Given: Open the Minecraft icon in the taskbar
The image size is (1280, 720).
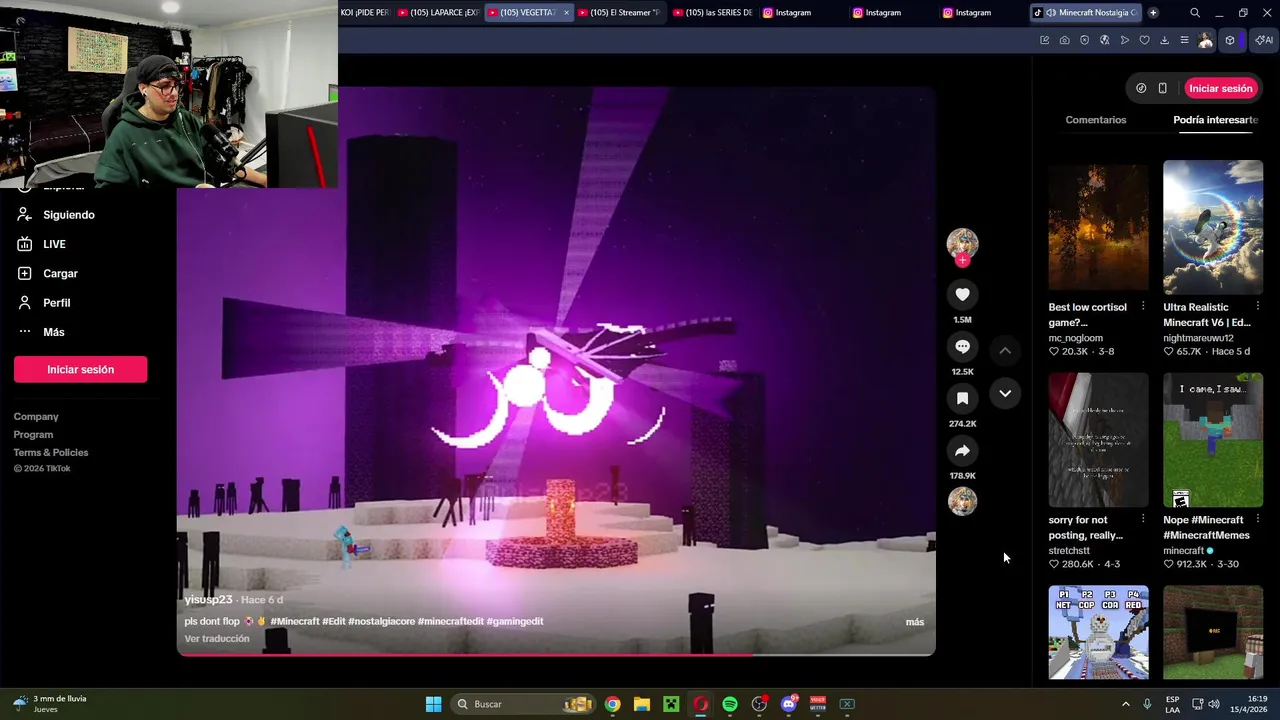Looking at the screenshot, I should tap(671, 704).
